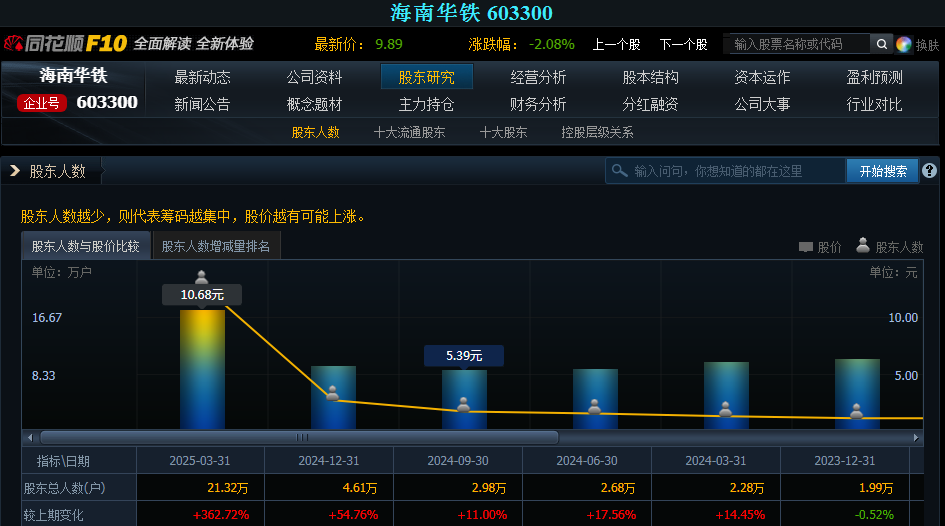Click the help question mark icon
Image resolution: width=945 pixels, height=526 pixels.
coord(929,171)
